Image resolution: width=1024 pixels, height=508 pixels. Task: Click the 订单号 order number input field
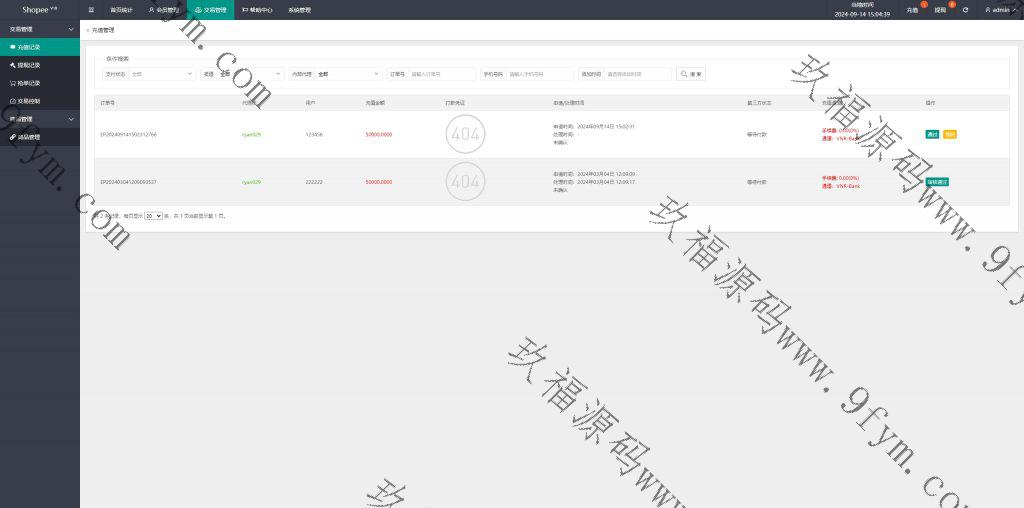(441, 74)
